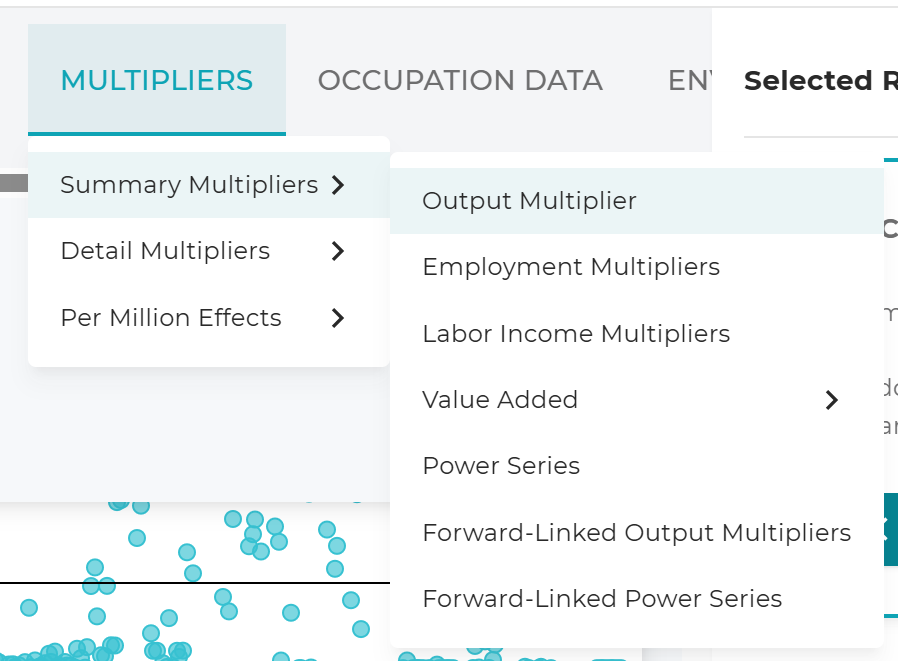Select Output Multiplier from the submenu
The width and height of the screenshot is (898, 661).
527,200
